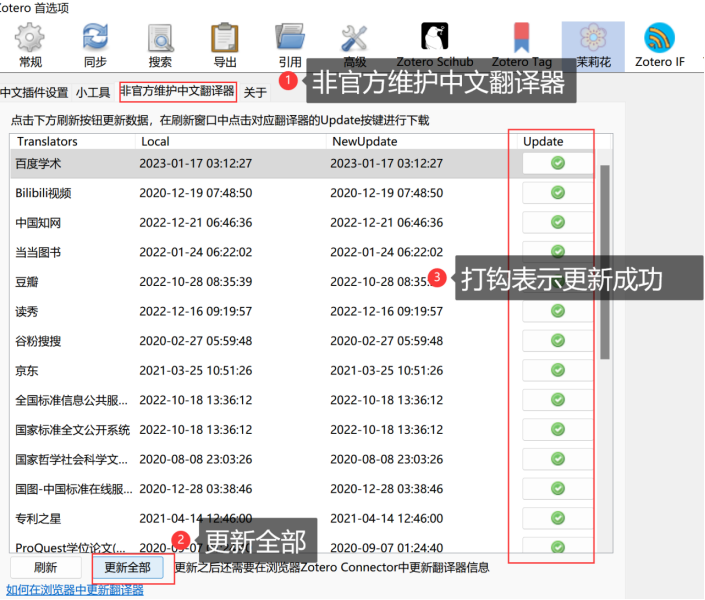Open the Zotero Scihub preferences pane
The width and height of the screenshot is (705, 600).
[435, 46]
